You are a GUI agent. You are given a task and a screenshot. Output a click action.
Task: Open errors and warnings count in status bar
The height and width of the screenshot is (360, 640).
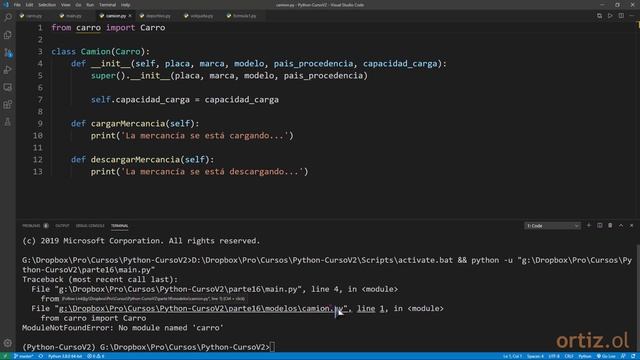click(x=96, y=356)
